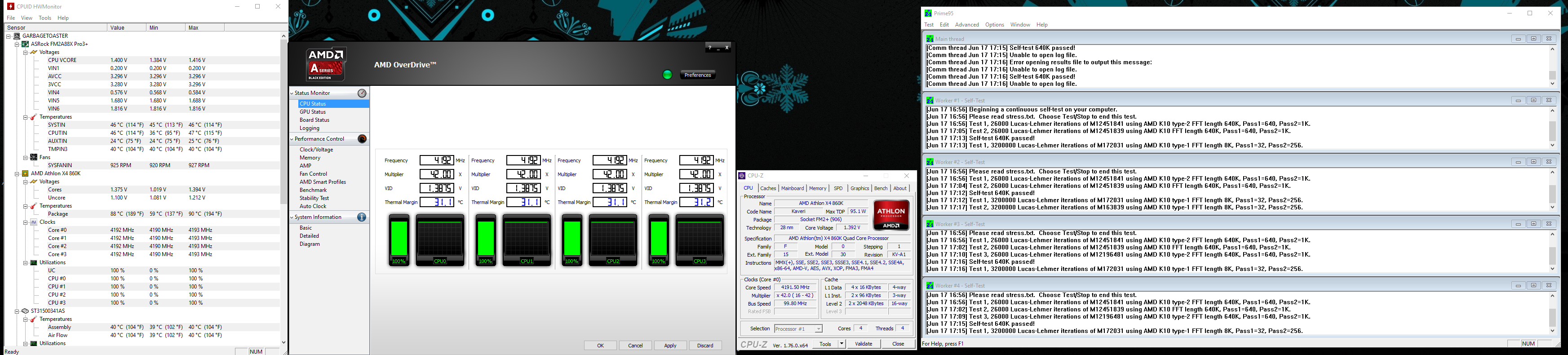Click the Value column header in HWMonitor
The height and width of the screenshot is (355, 1568).
(126, 27)
